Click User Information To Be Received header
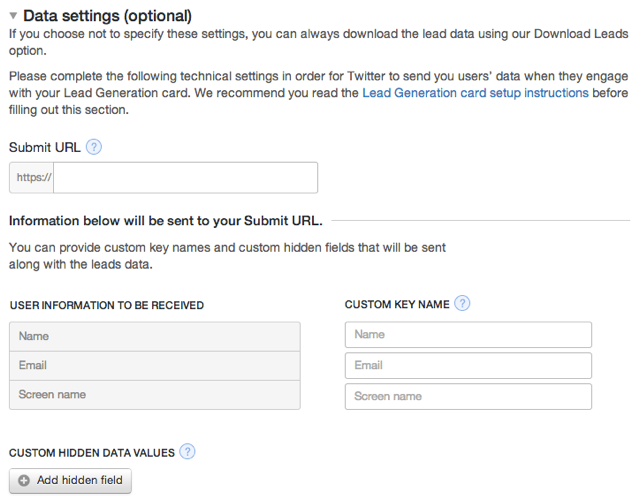The width and height of the screenshot is (640, 500). pos(106,305)
